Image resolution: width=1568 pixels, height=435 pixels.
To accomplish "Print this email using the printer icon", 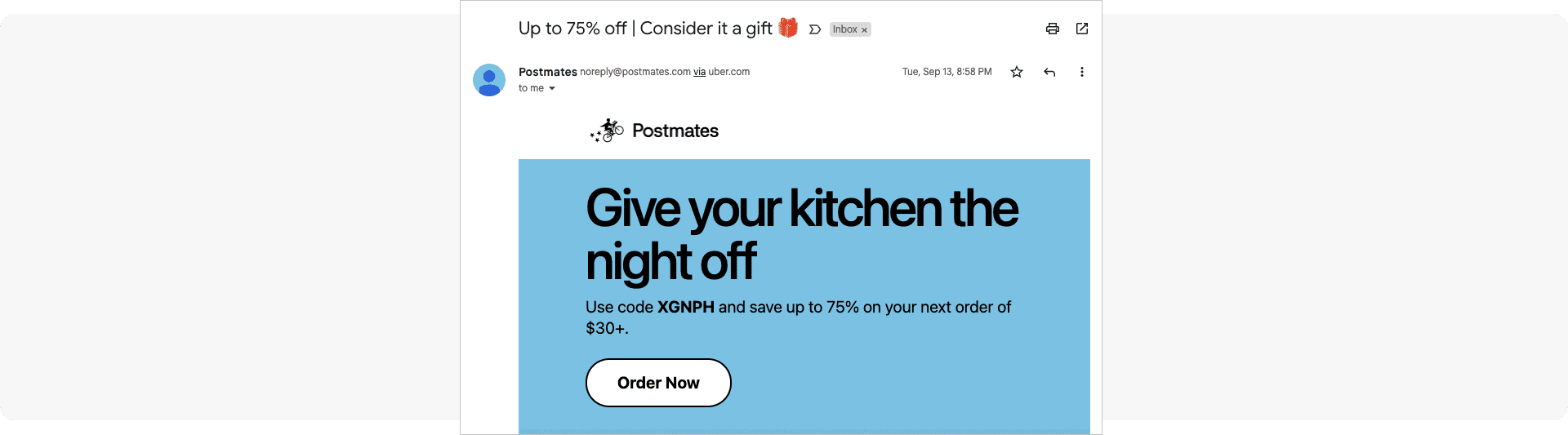I will [x=1053, y=29].
